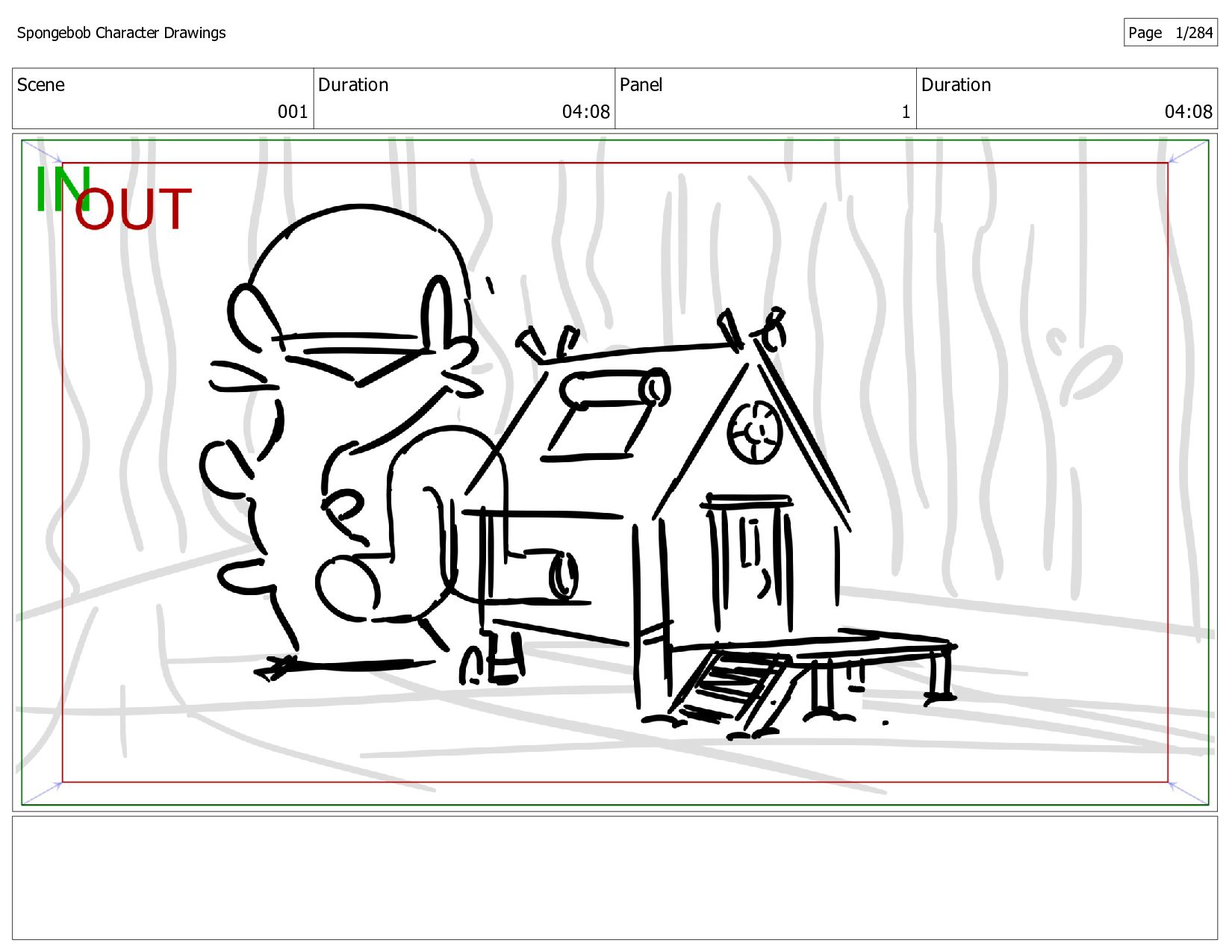Click the 'Spongebob Character Drawings' title text
The image size is (1232, 952).
121,33
